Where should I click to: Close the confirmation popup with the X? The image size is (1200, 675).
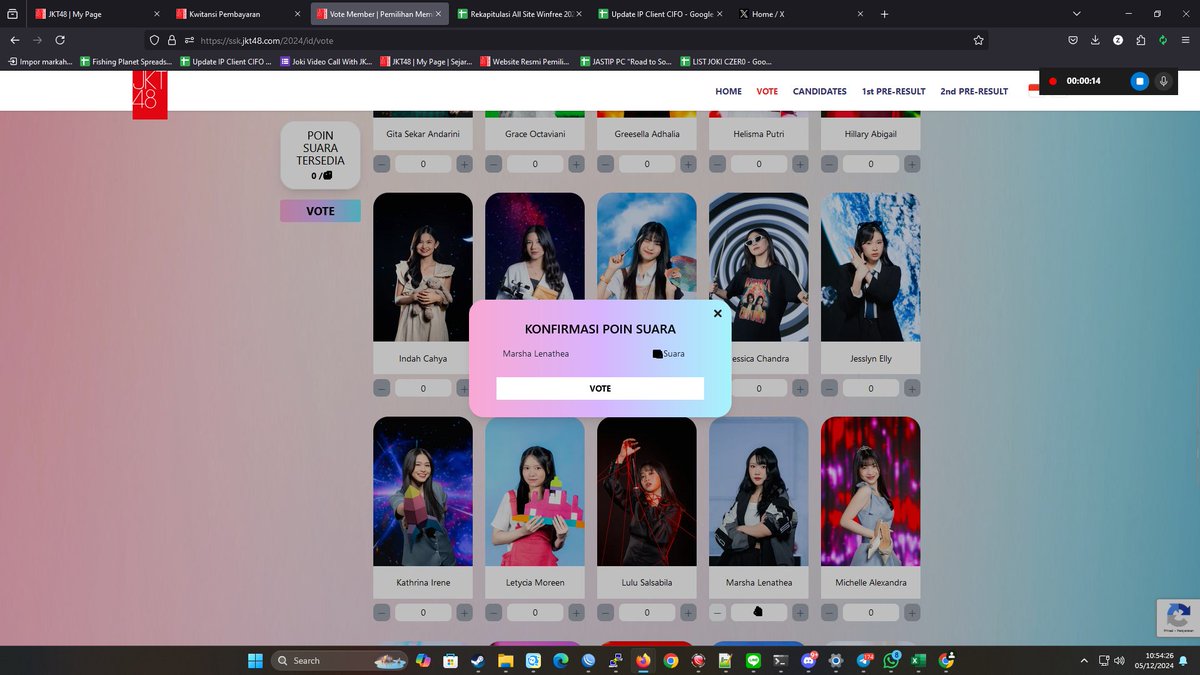717,313
